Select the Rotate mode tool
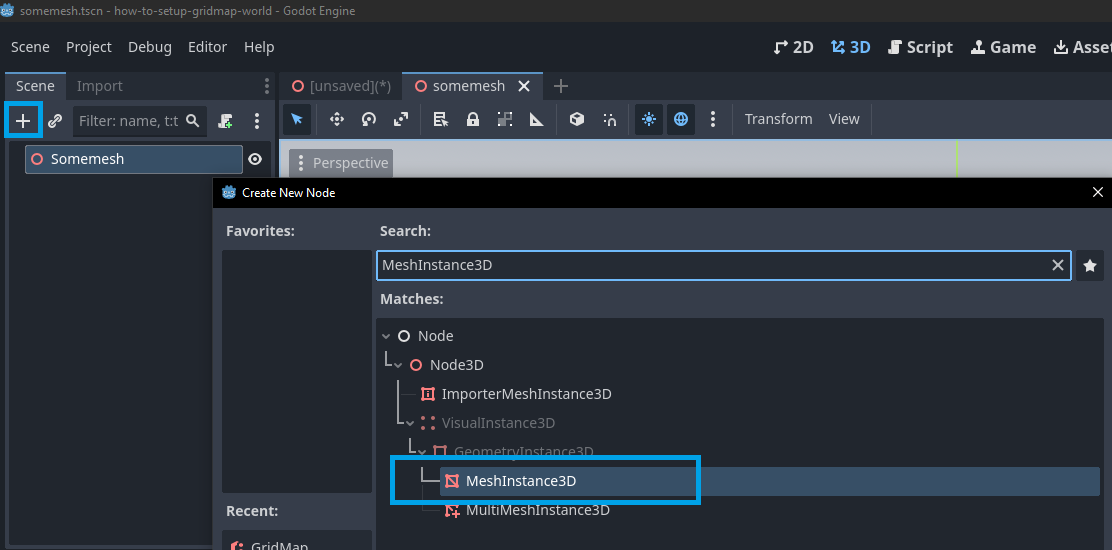Viewport: 1112px width, 550px height. tap(369, 119)
